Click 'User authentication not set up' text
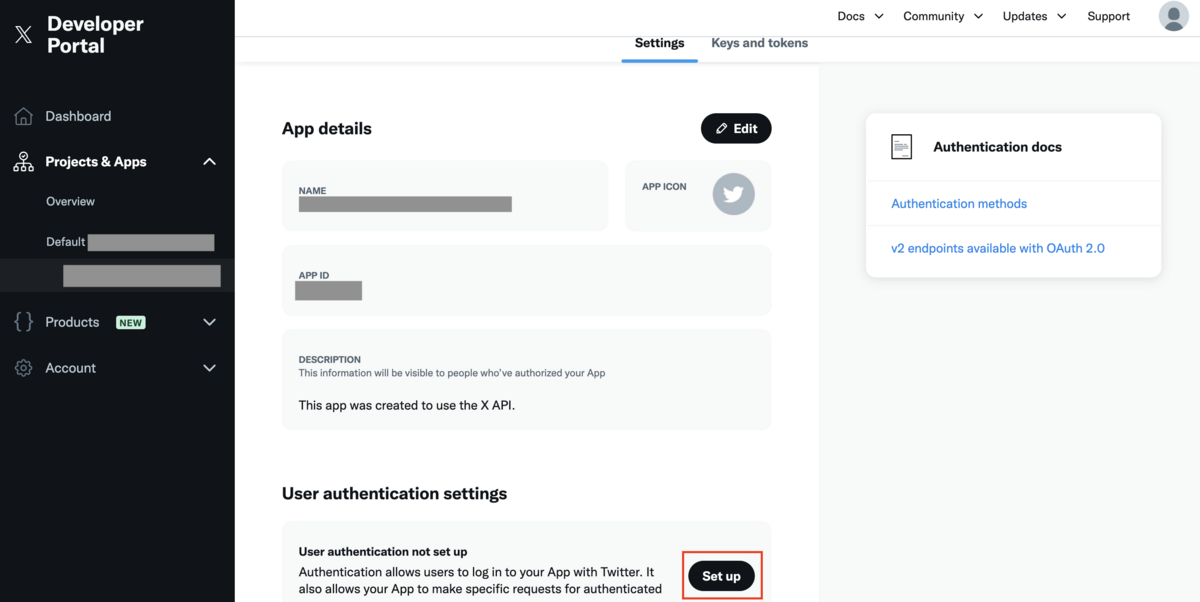Viewport: 1200px width, 602px height. [x=383, y=551]
